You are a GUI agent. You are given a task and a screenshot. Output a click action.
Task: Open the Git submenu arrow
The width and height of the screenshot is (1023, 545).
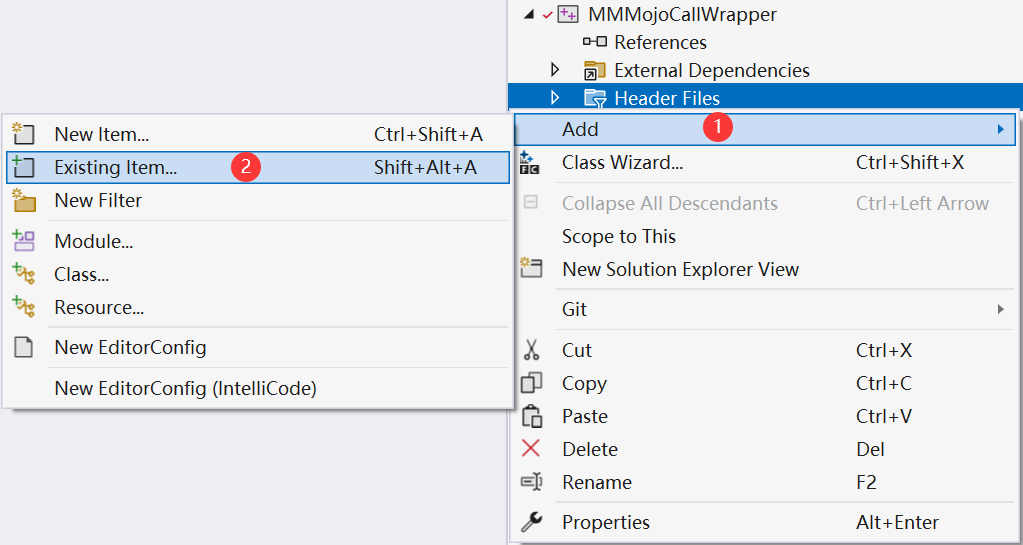(x=1001, y=309)
